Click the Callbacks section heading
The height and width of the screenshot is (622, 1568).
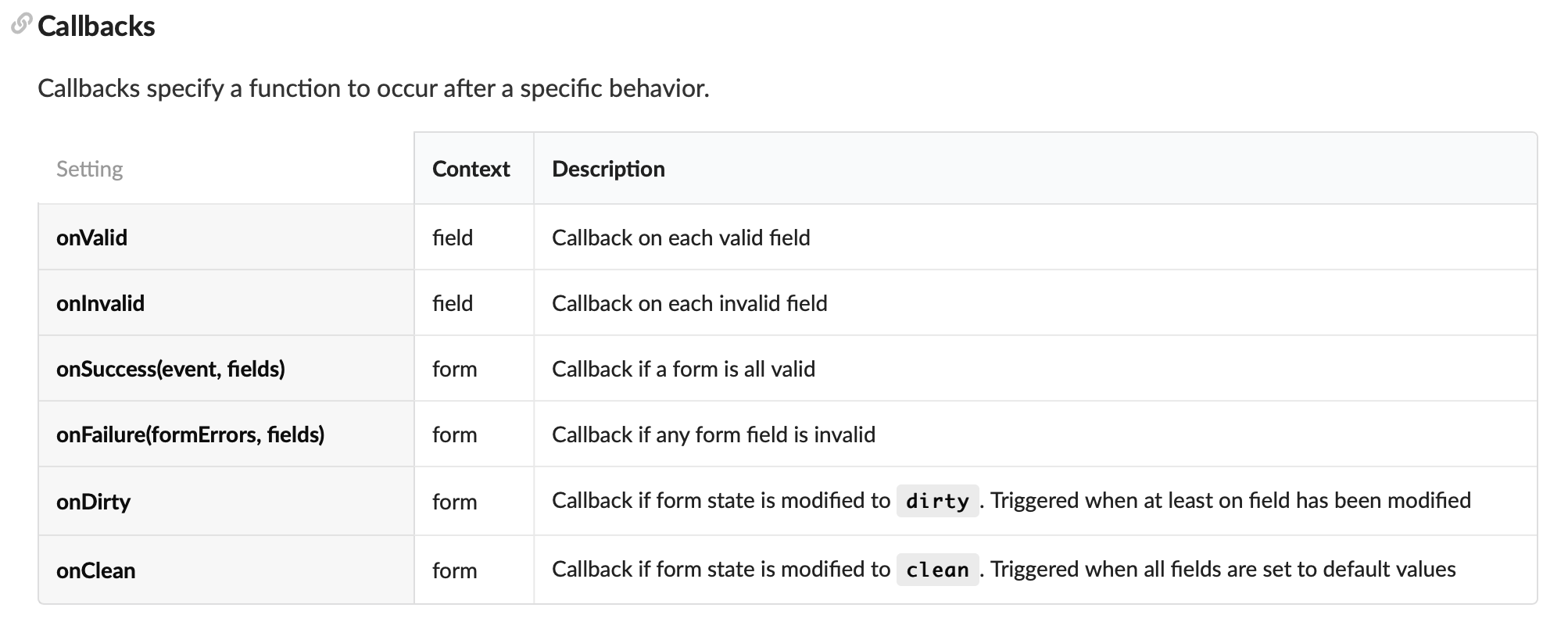tap(96, 27)
